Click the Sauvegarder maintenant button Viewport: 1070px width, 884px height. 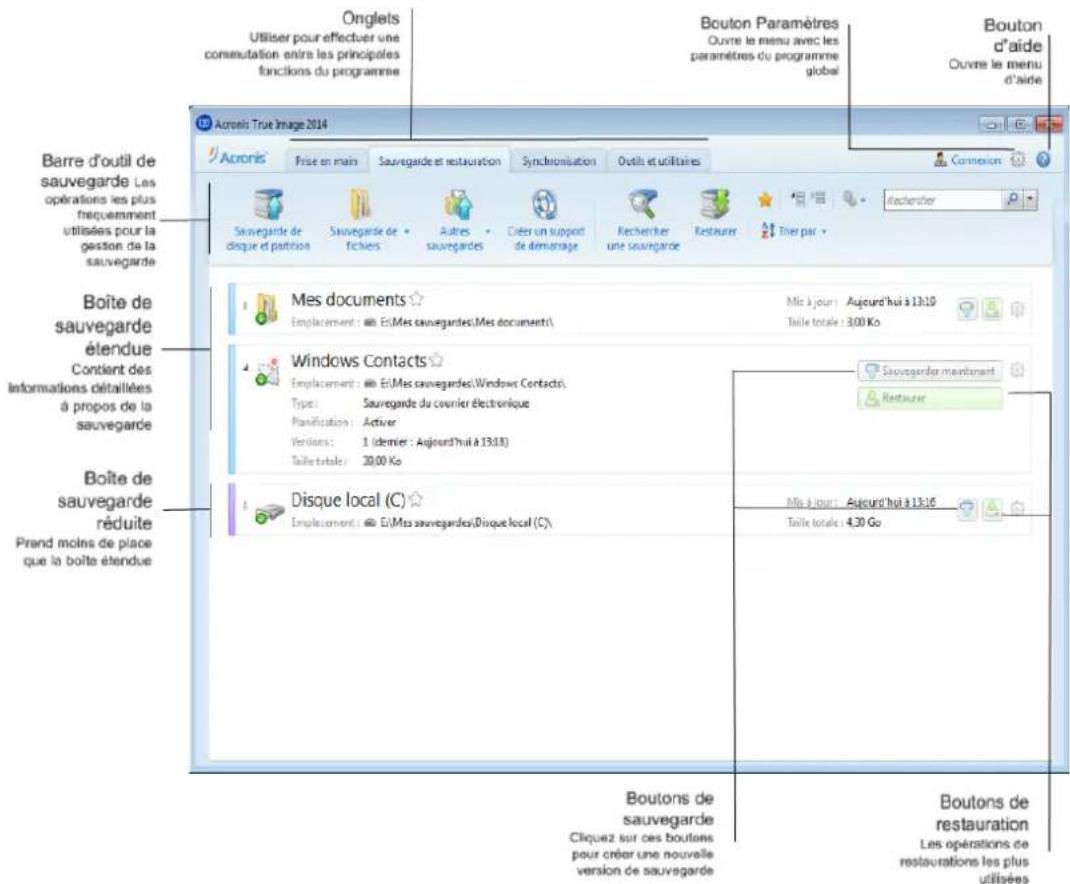point(930,371)
